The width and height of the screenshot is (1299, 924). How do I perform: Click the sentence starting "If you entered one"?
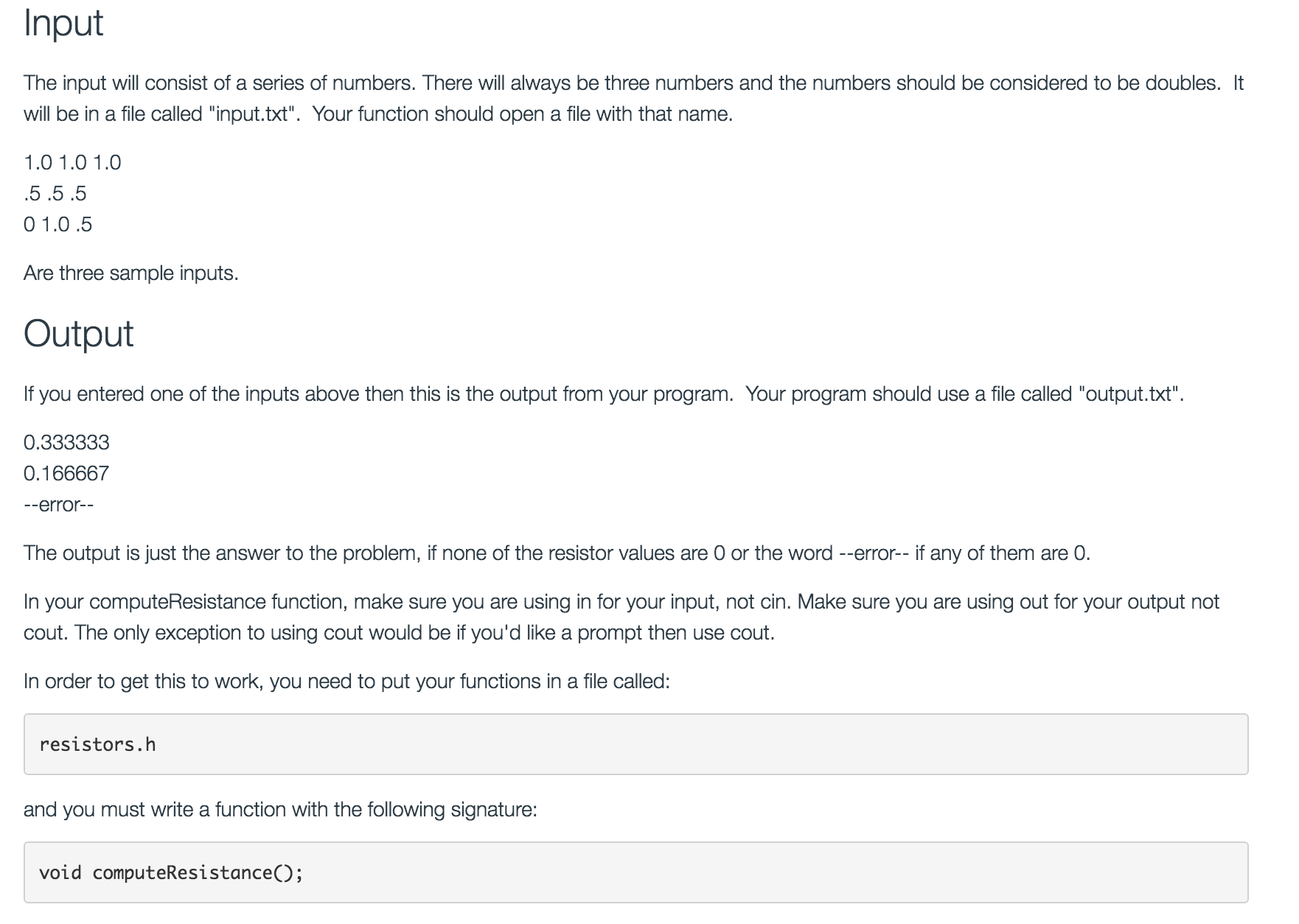[x=377, y=394]
